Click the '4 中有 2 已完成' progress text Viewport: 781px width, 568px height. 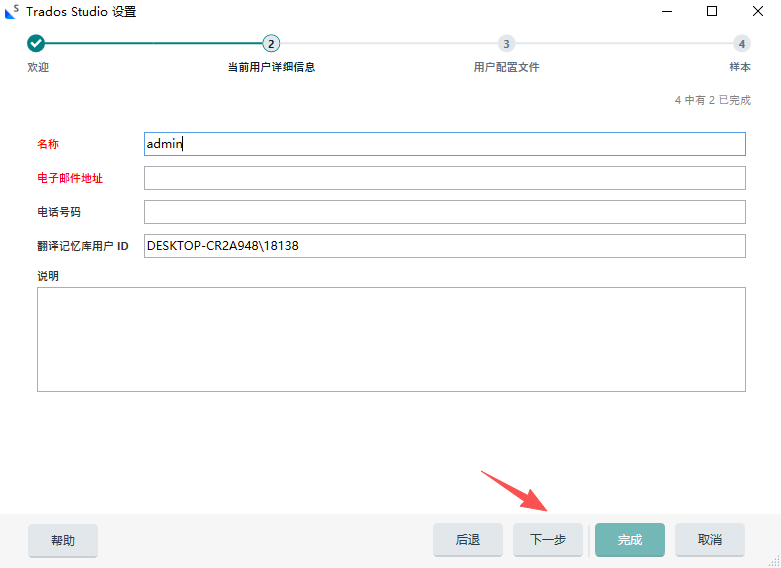click(713, 100)
